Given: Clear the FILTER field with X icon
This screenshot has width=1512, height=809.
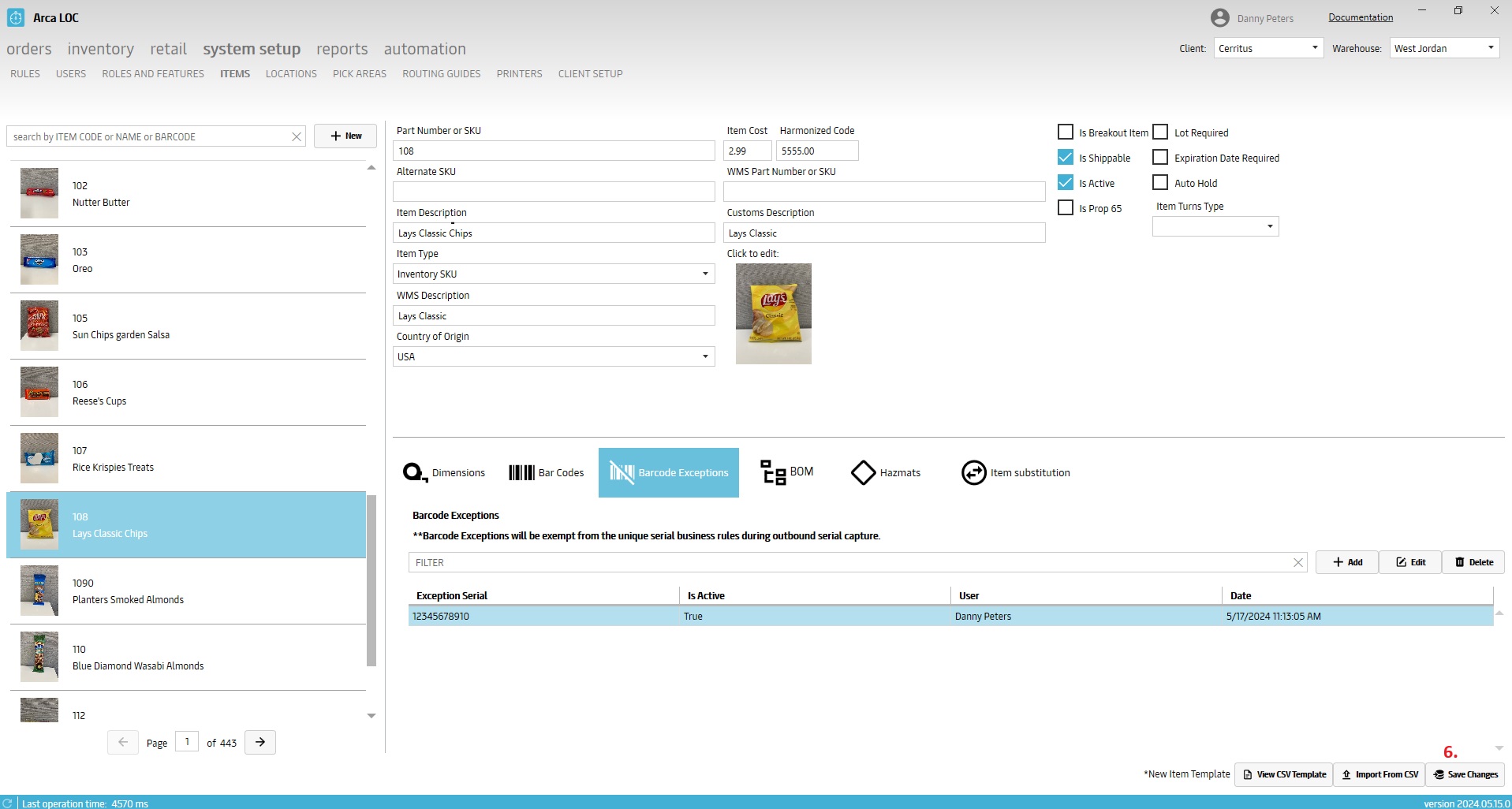Looking at the screenshot, I should click(x=1298, y=562).
